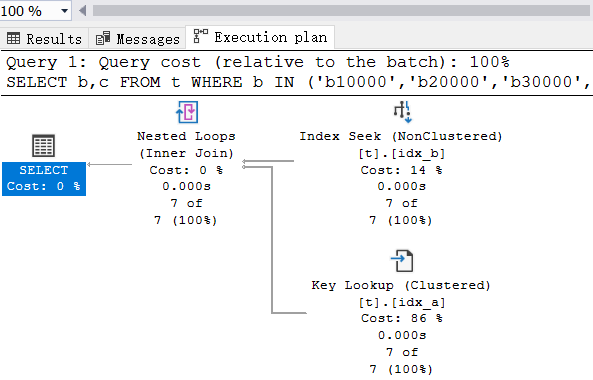Click the zoom percentage combo box text
Screen dimensions: 593x380
click(x=21, y=11)
